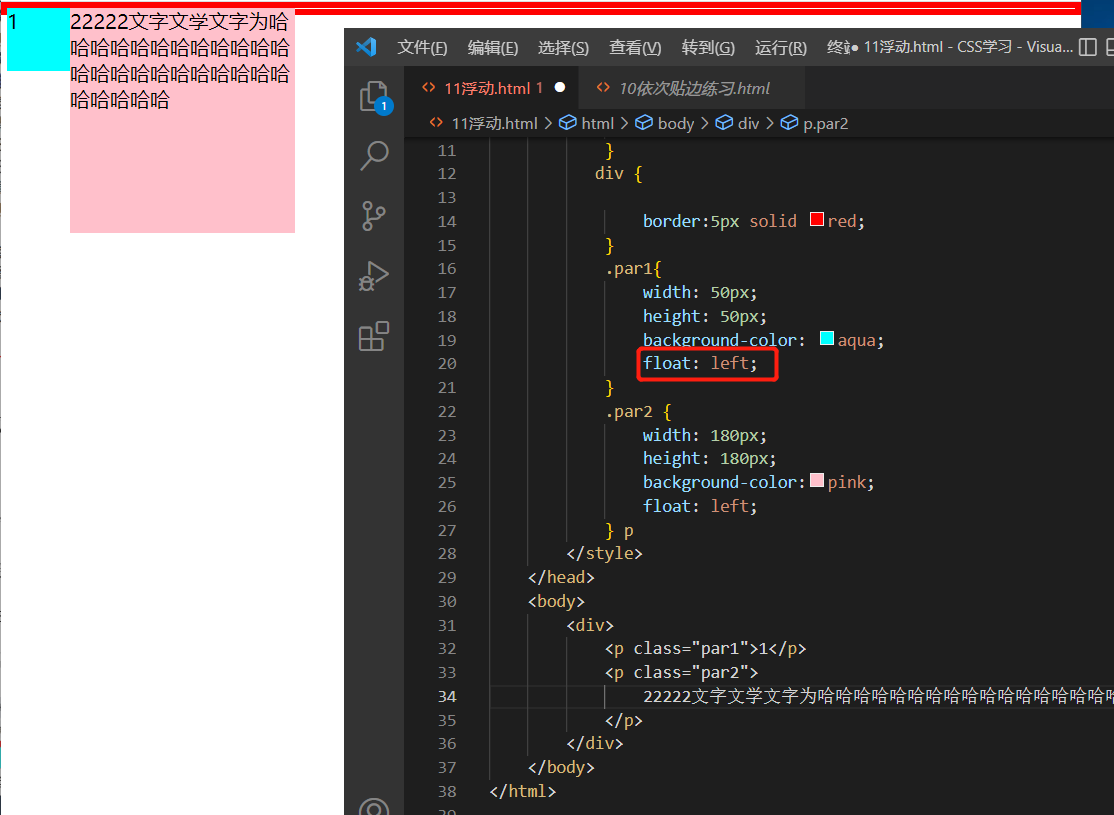Click the div { selector on line 12
Viewport: 1114px width, 815px height.
click(619, 173)
